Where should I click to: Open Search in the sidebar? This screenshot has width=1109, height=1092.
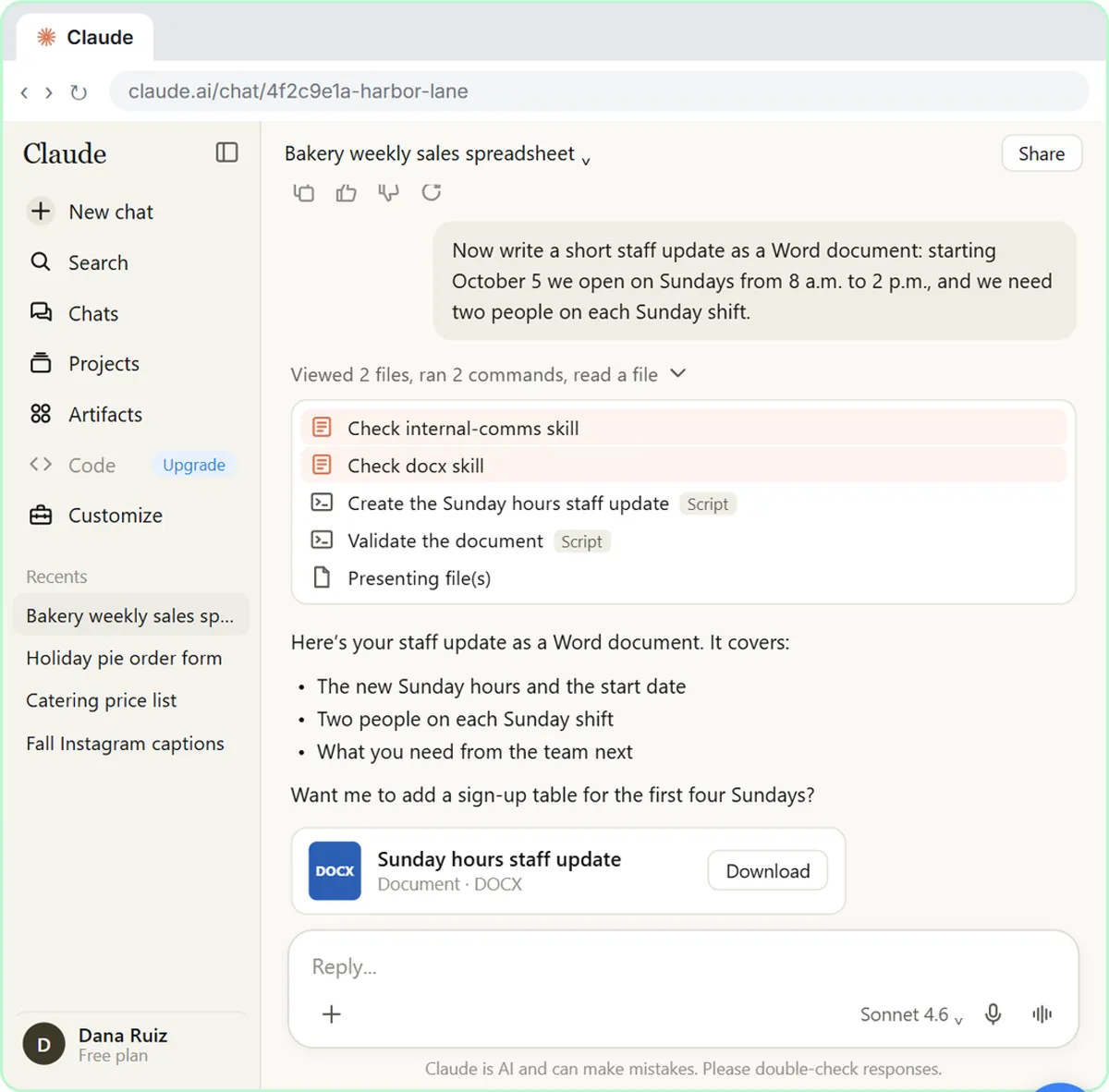click(79, 262)
